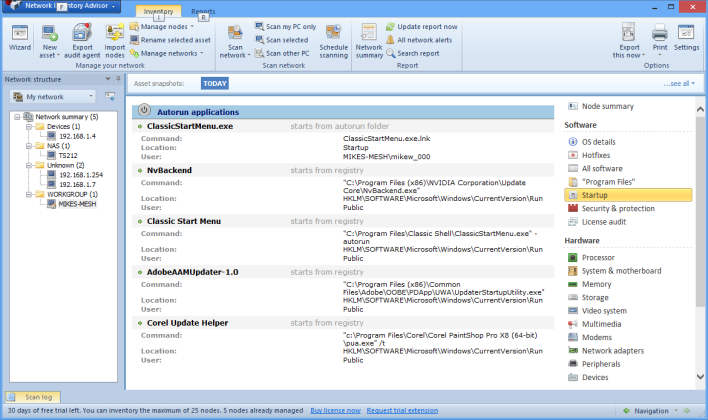Open System & motherboard section

coord(621,271)
